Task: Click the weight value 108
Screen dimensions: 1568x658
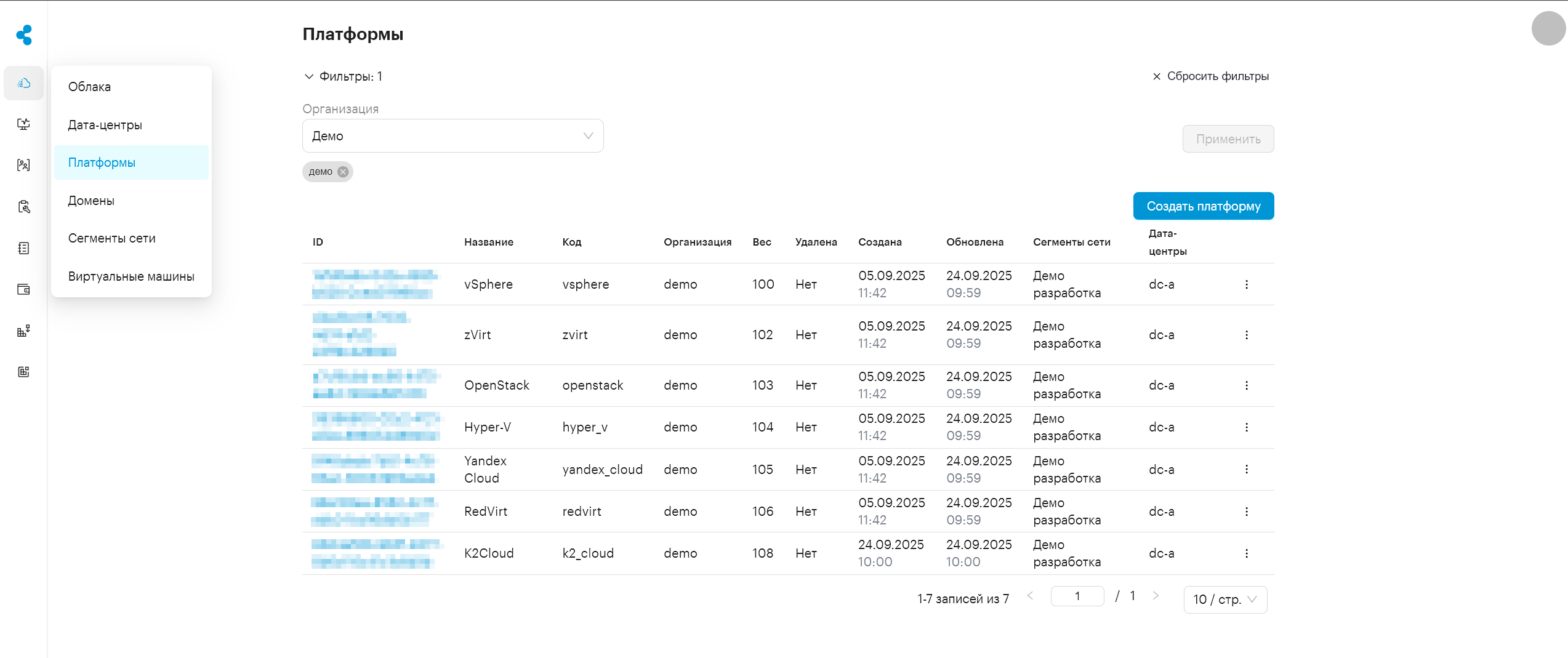Action: 763,553
